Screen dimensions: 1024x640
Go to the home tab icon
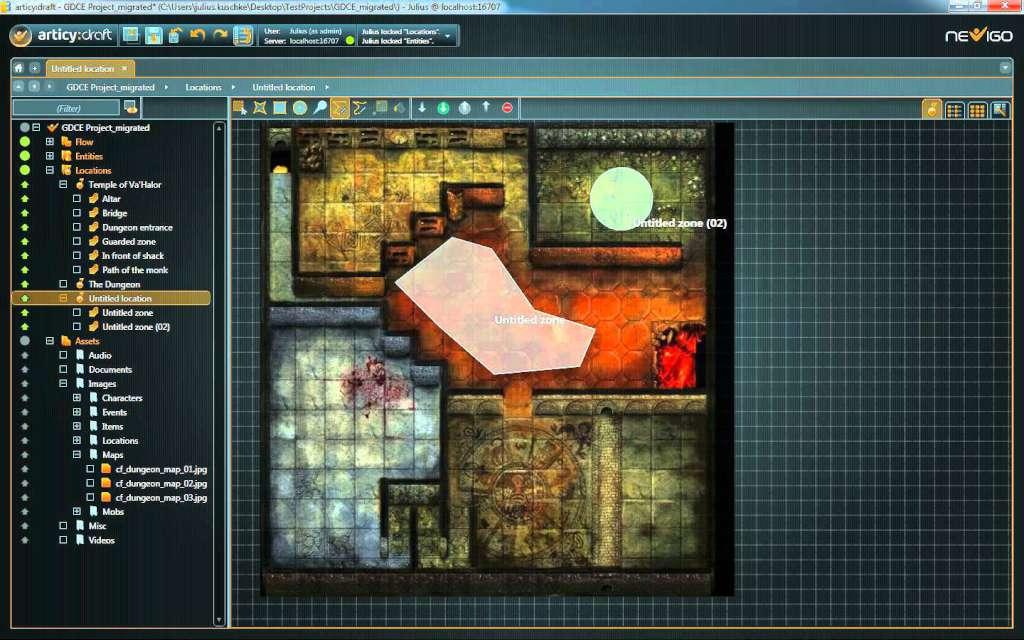coord(19,68)
